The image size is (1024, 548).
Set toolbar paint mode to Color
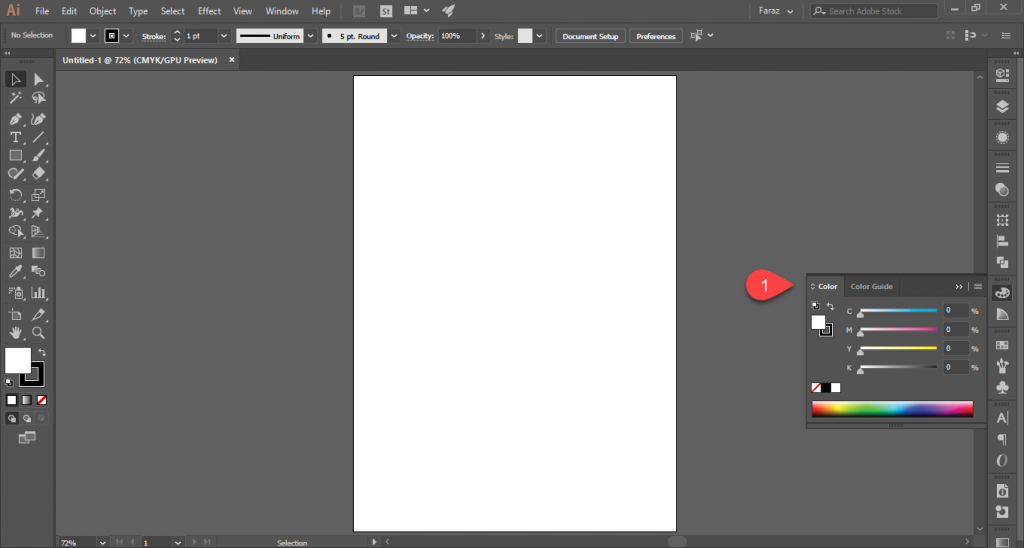click(12, 400)
